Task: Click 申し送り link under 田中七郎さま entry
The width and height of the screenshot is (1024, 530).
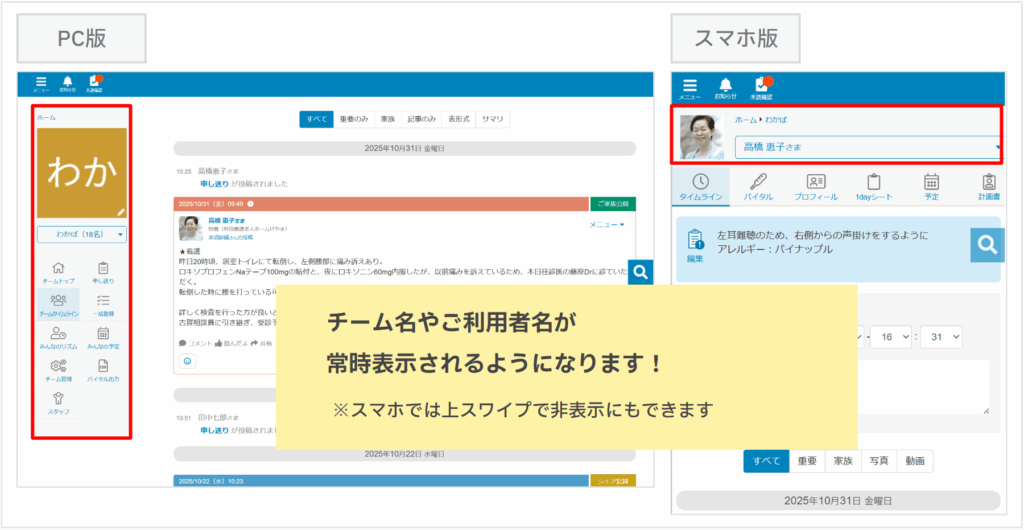Action: tap(214, 431)
